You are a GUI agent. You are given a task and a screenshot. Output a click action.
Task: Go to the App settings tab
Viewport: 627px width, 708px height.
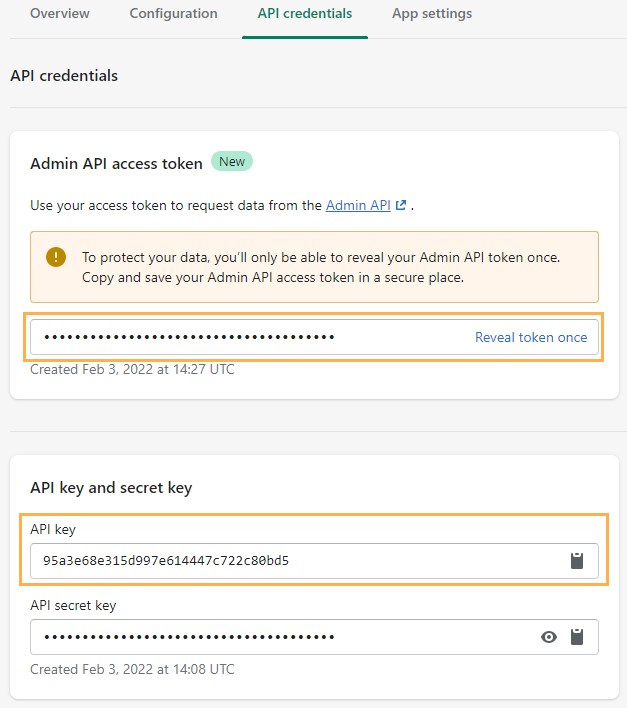[432, 14]
